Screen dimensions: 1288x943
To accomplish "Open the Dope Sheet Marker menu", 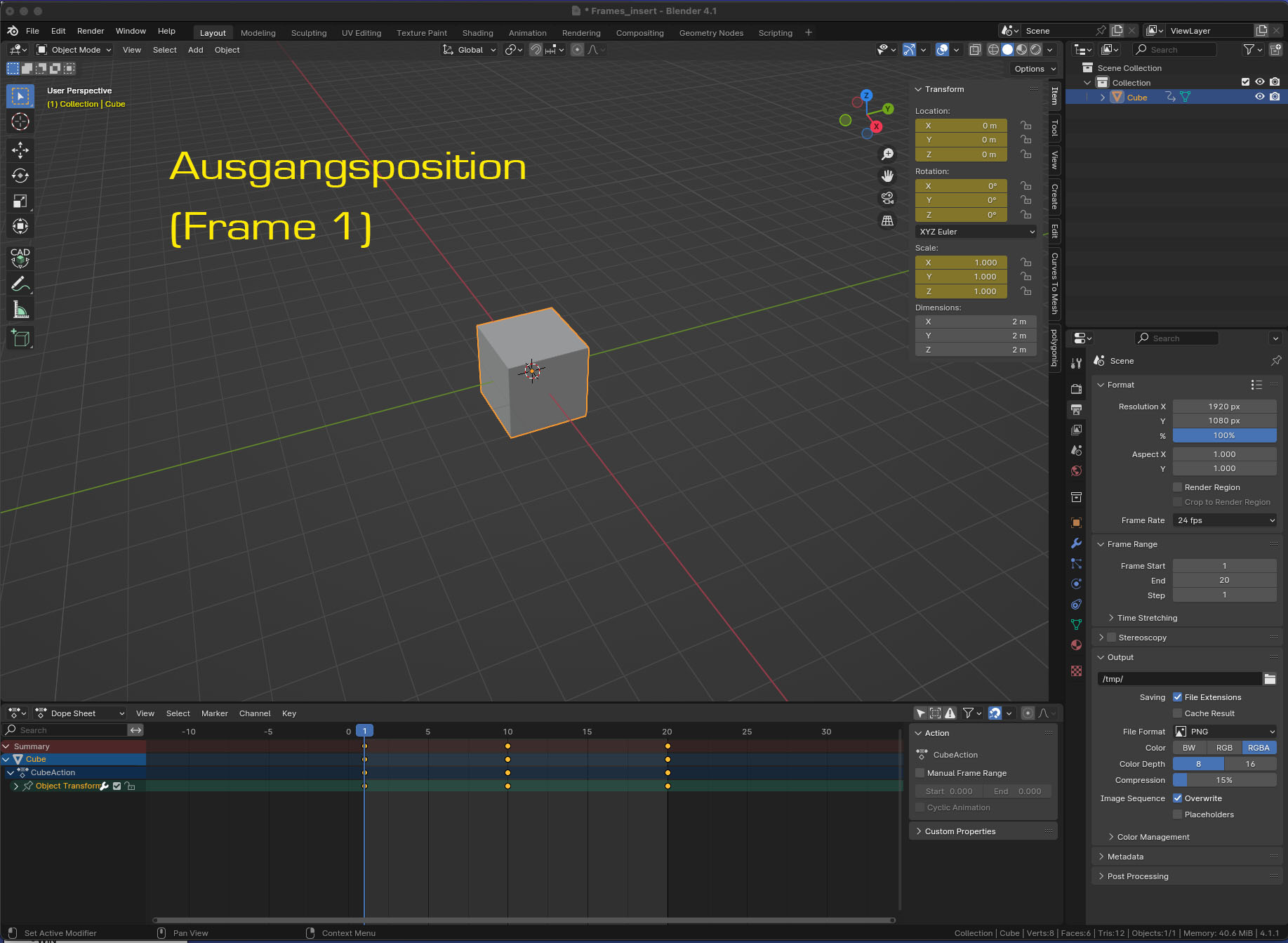I will click(215, 713).
